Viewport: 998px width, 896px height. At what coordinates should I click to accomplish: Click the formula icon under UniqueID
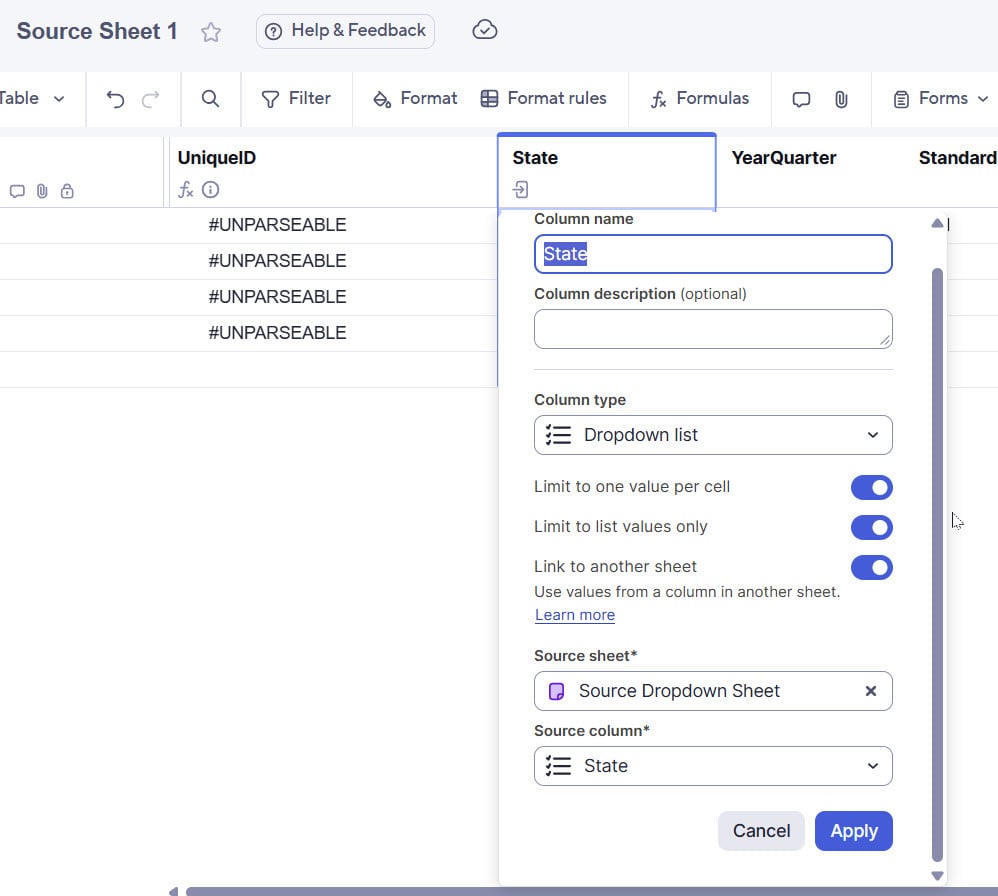pyautogui.click(x=186, y=190)
